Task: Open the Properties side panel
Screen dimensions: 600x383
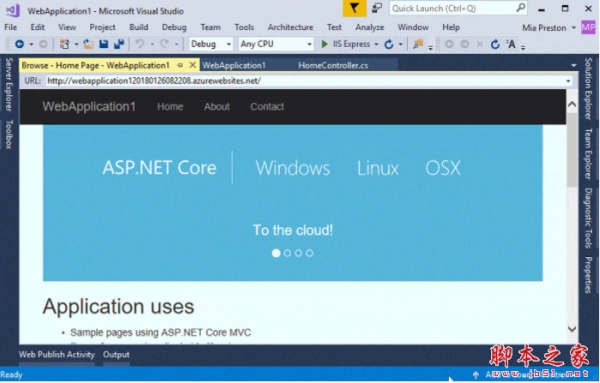Action: click(x=589, y=275)
